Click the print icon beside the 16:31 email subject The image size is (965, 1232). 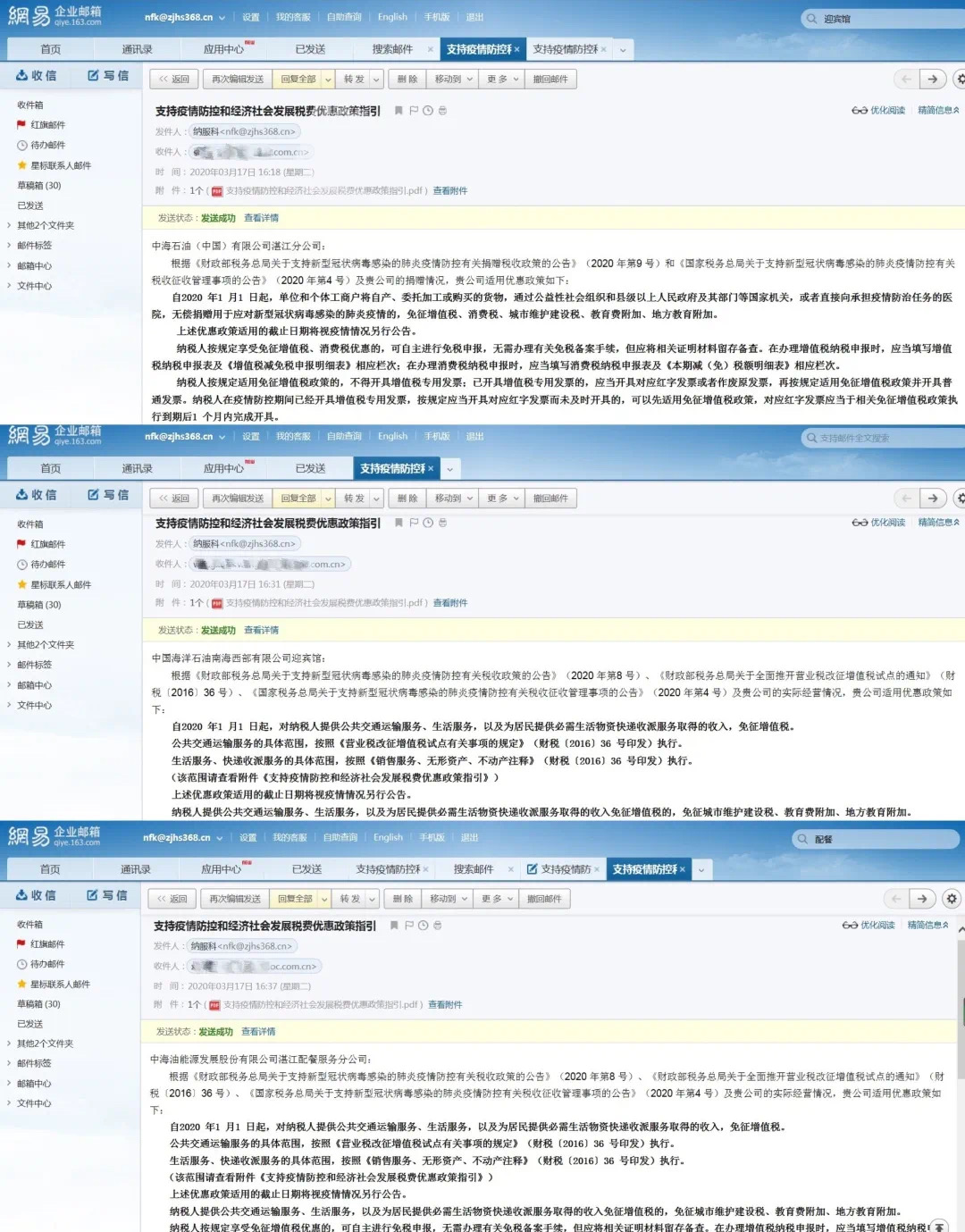(442, 523)
